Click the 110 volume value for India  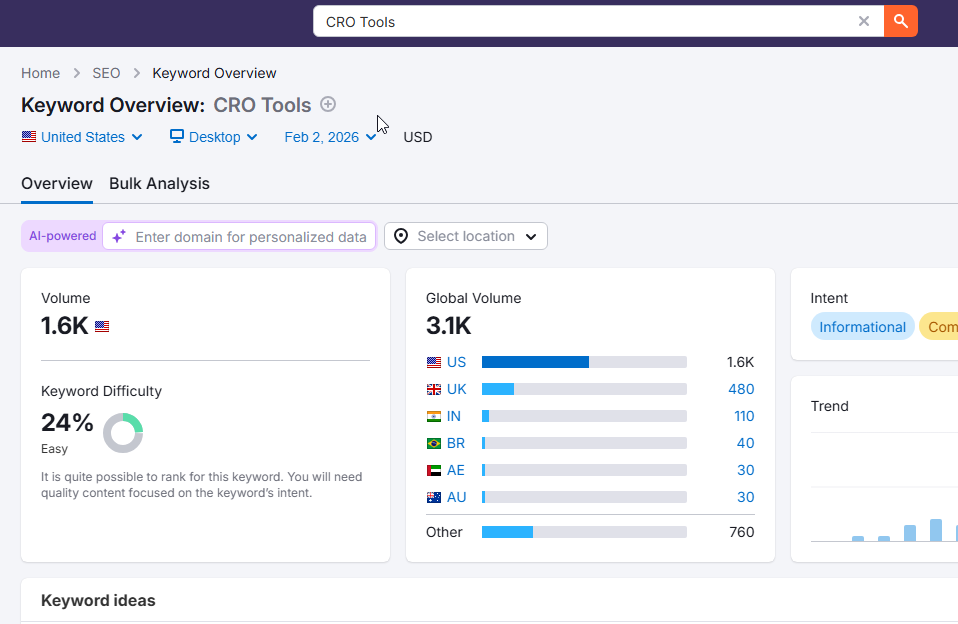pyautogui.click(x=744, y=416)
